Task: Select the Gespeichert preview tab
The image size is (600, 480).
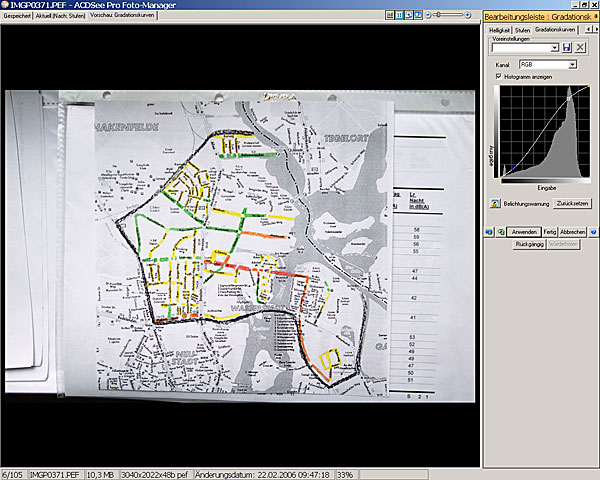Action: (x=17, y=17)
